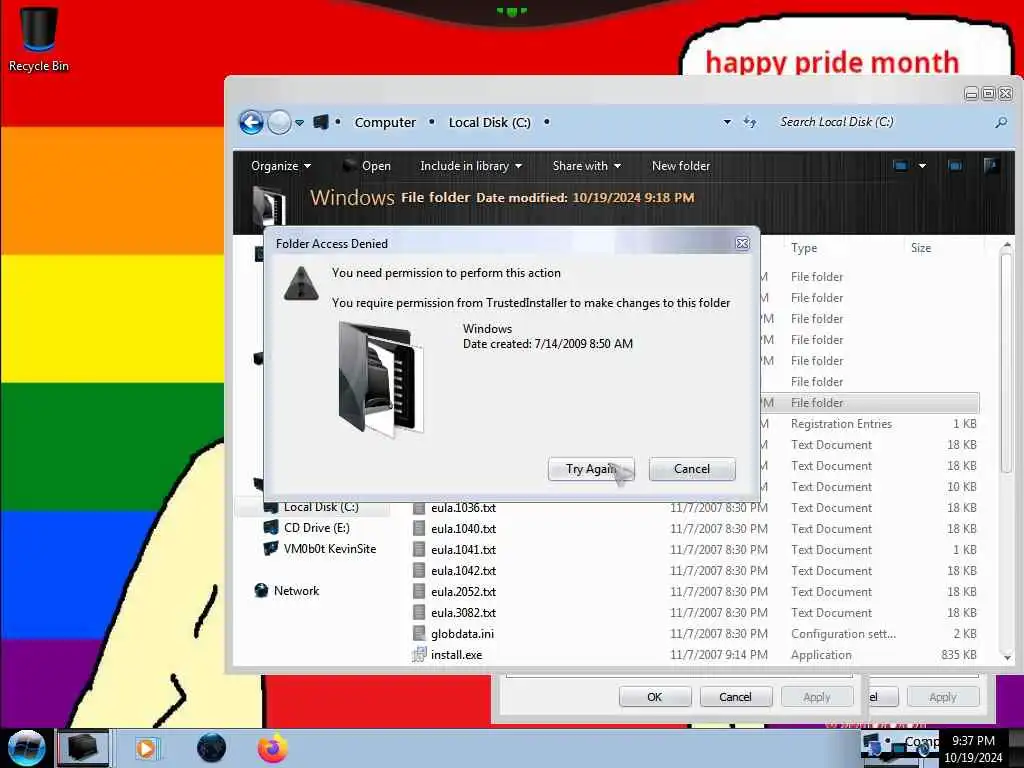Click the eula.3082.txt file icon
The height and width of the screenshot is (768, 1024).
tap(419, 613)
